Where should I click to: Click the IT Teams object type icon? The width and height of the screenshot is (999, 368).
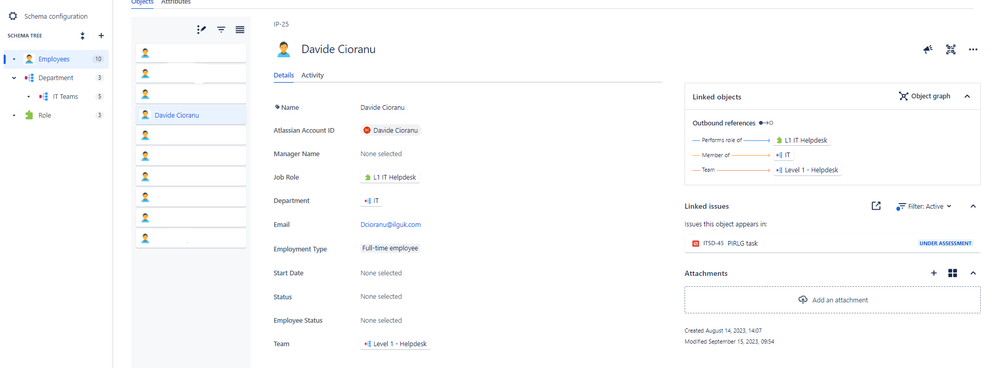pos(43,97)
